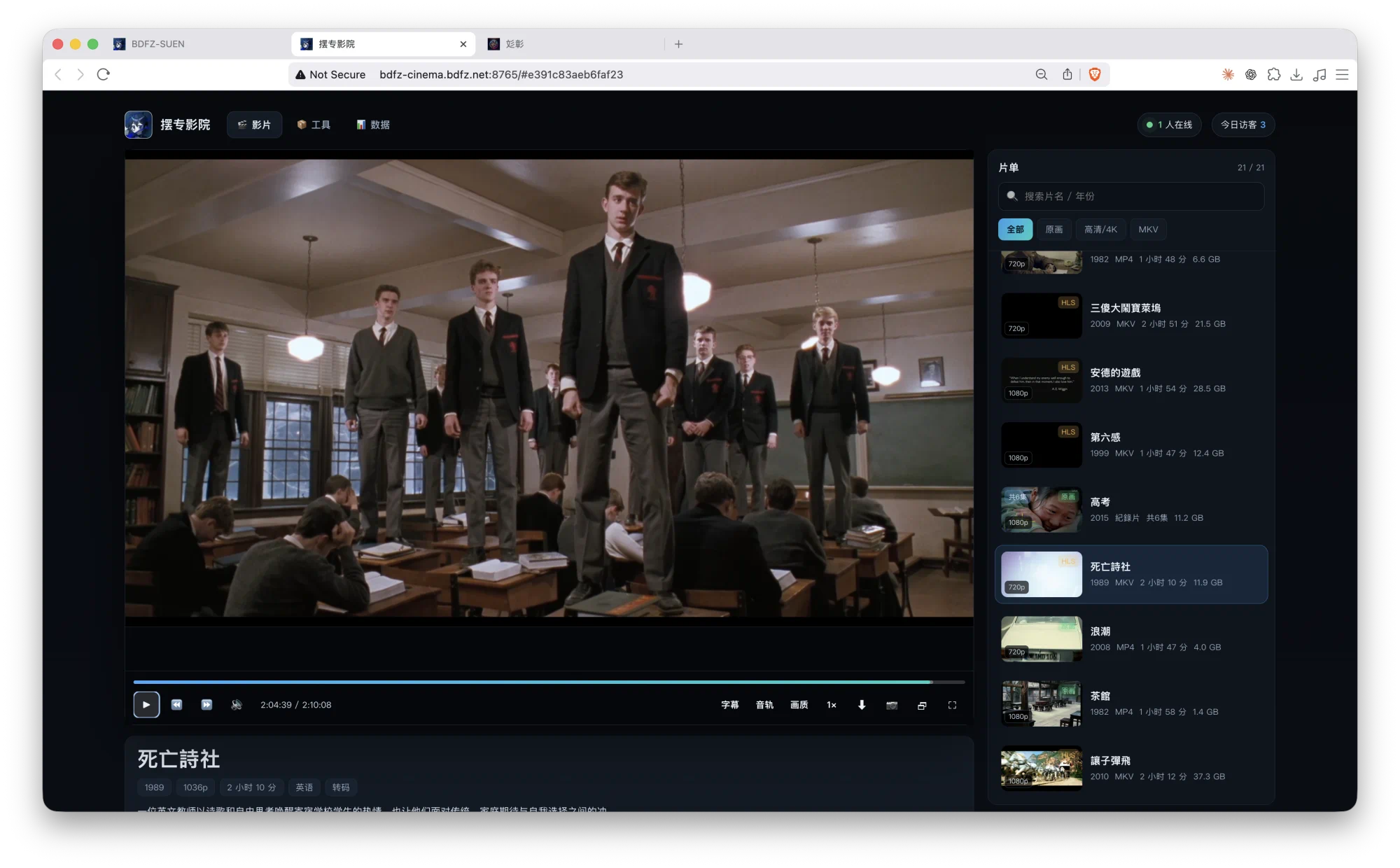Open the 数据 navigation tab
Screen dimensions: 1400x868
click(x=373, y=125)
